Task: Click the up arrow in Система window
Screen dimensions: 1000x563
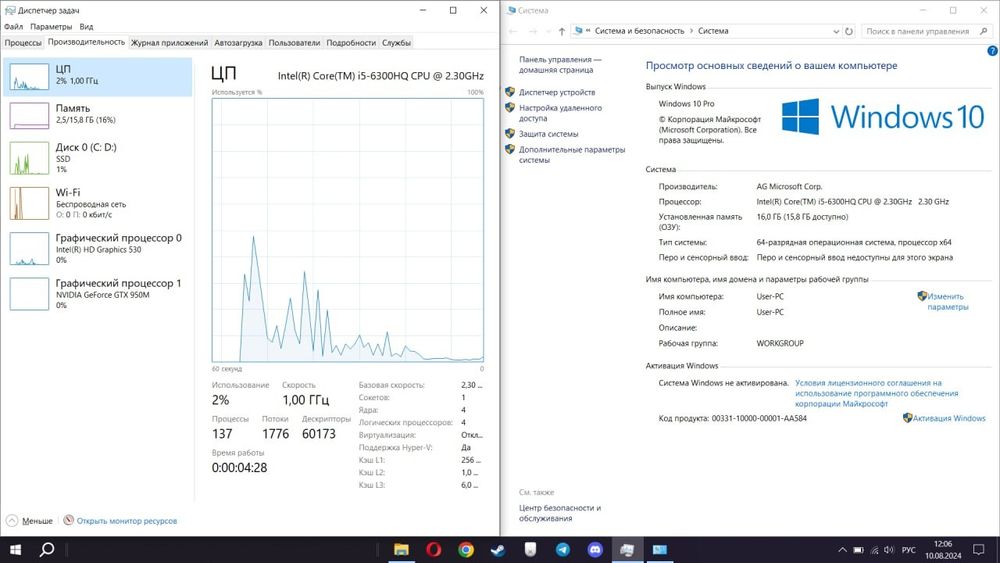Action: click(x=561, y=31)
